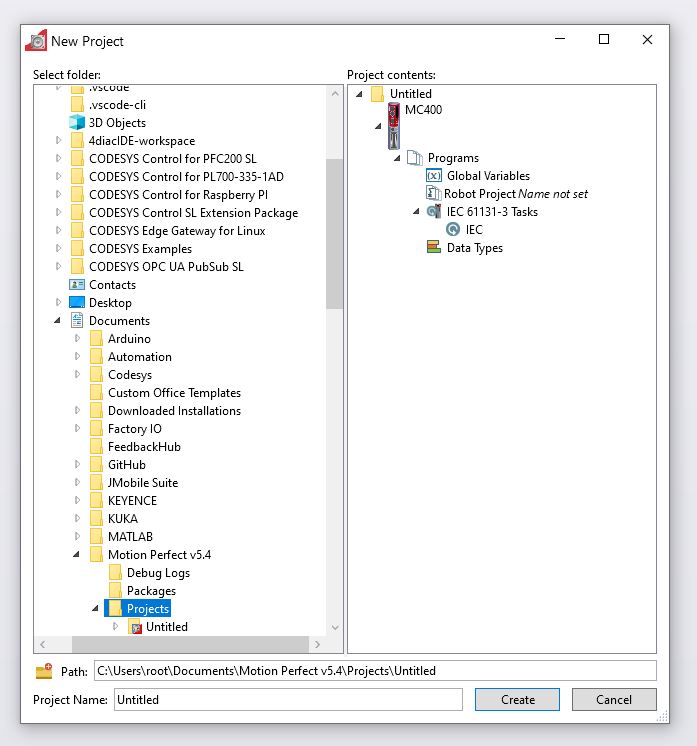Screen dimensions: 697x746
Task: Expand the CODESYS Examples folder
Action: pyautogui.click(x=58, y=248)
